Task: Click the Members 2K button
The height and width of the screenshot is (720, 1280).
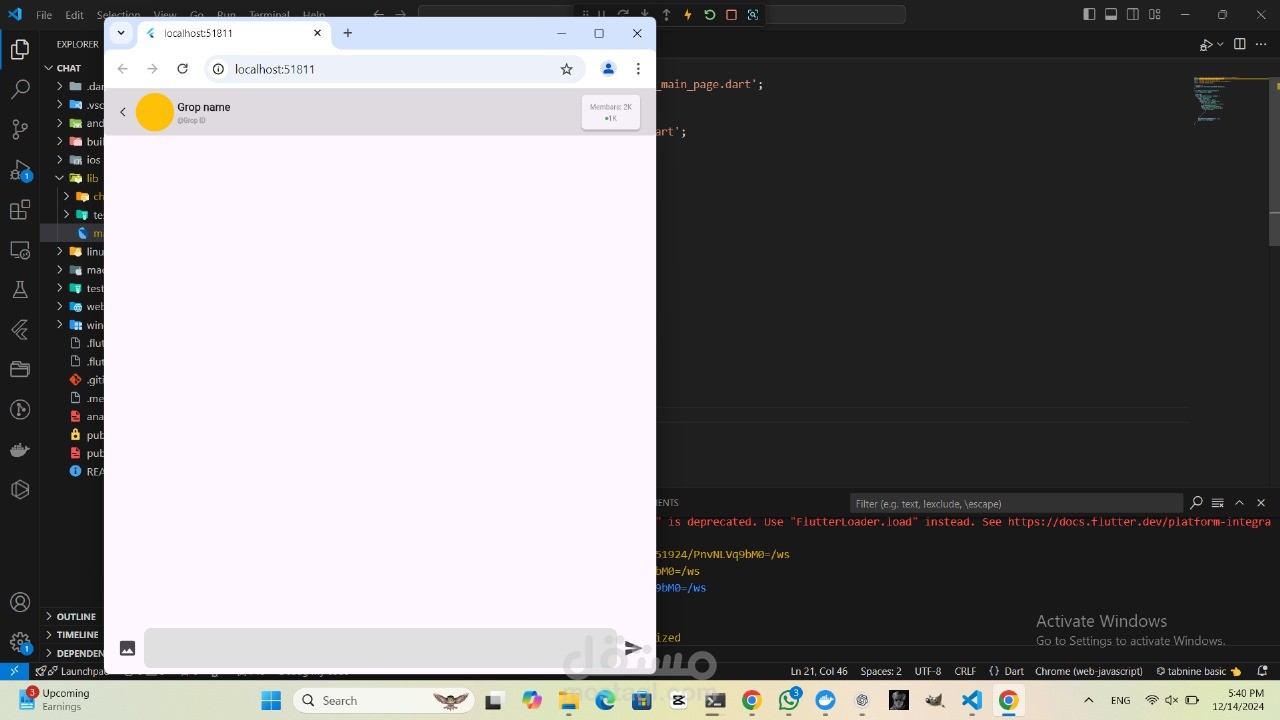Action: 611,112
